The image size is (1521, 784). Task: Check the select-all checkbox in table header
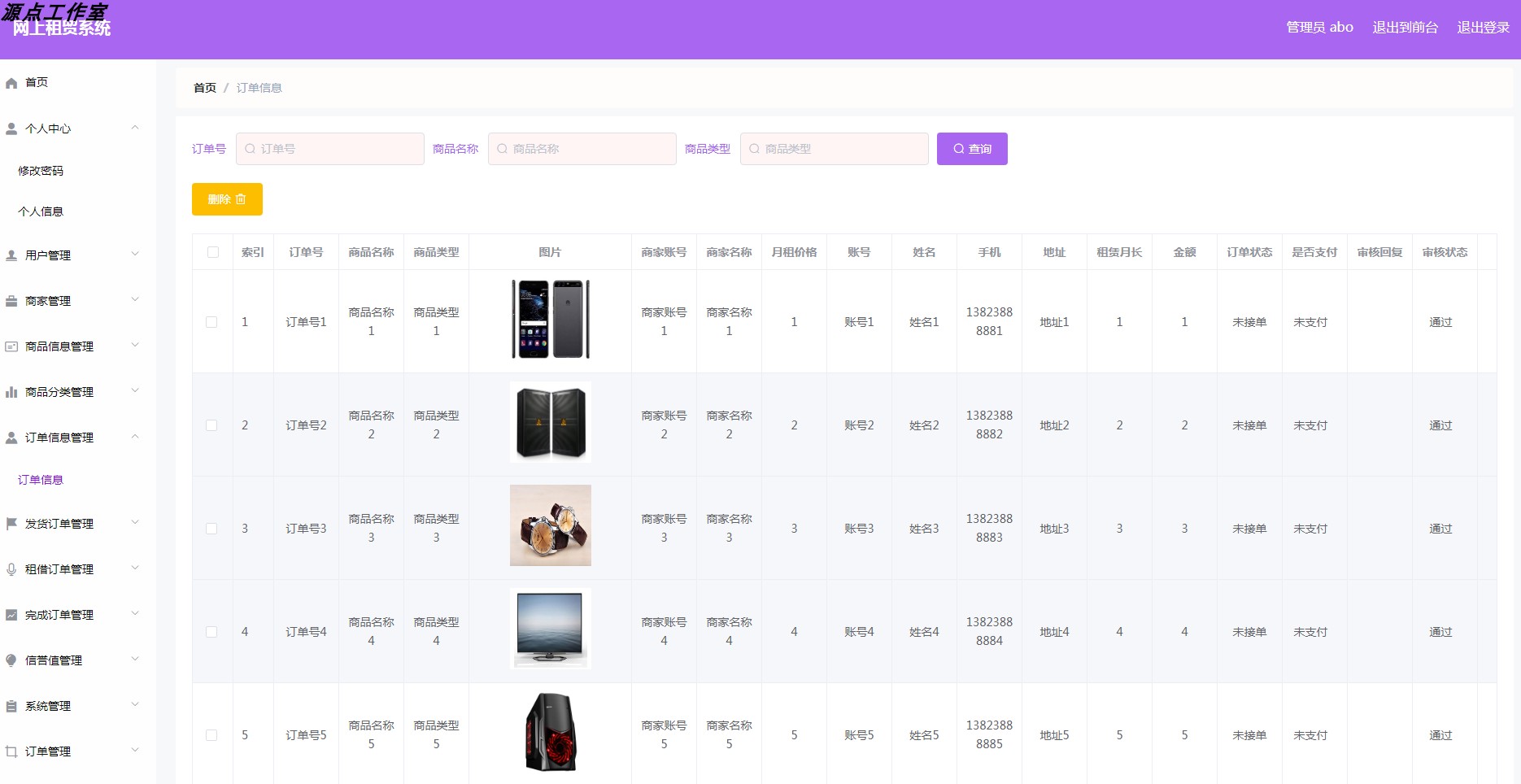tap(212, 252)
